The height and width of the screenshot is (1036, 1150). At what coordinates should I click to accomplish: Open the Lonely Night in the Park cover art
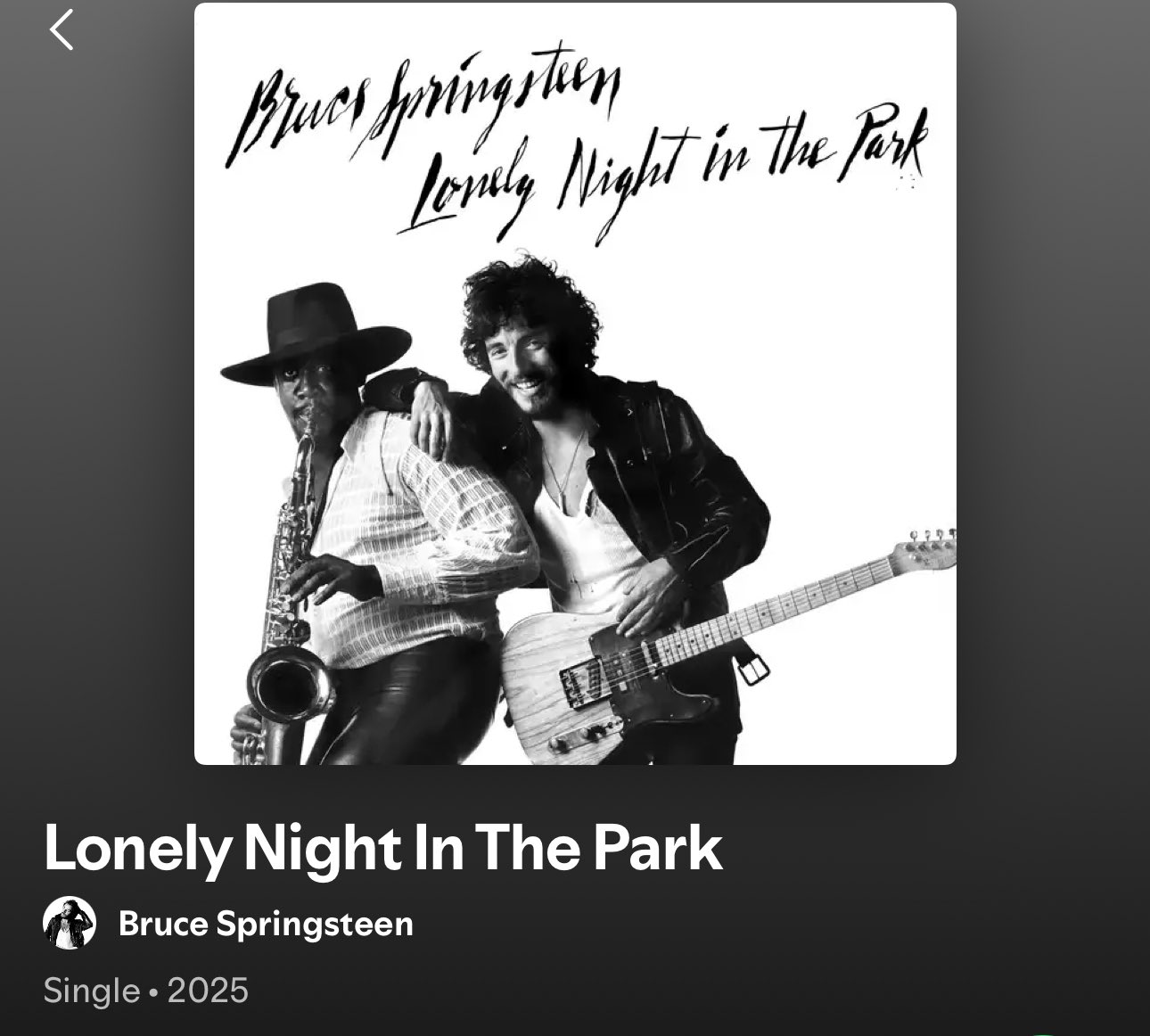(x=575, y=383)
